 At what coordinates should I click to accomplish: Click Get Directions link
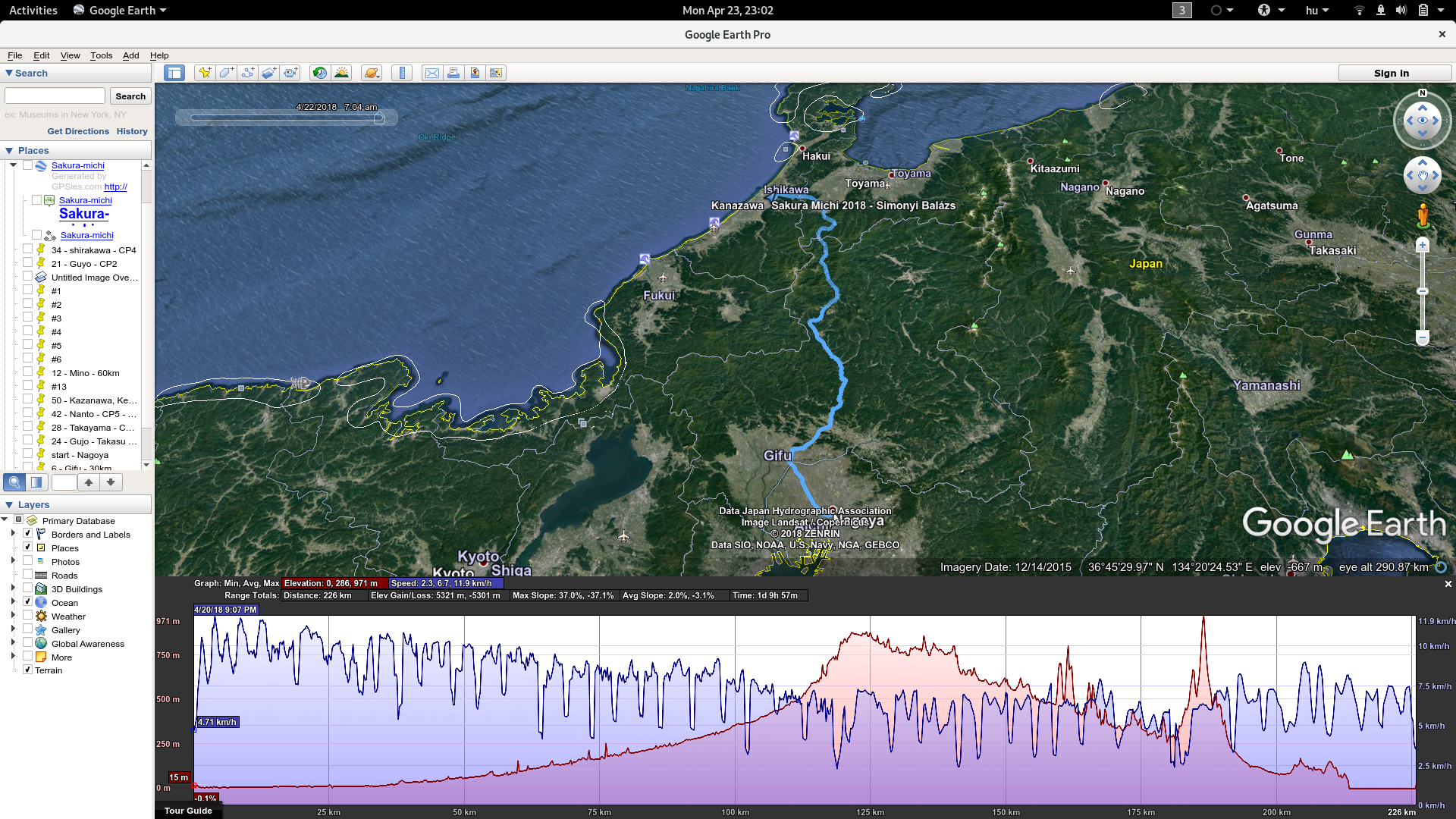[x=78, y=131]
